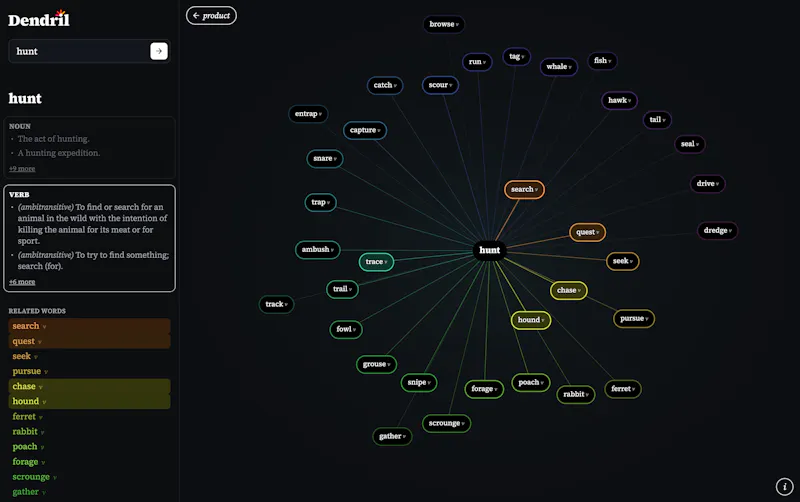Viewport: 800px width, 502px height.
Task: Select the scrounge graph node
Action: tap(446, 423)
